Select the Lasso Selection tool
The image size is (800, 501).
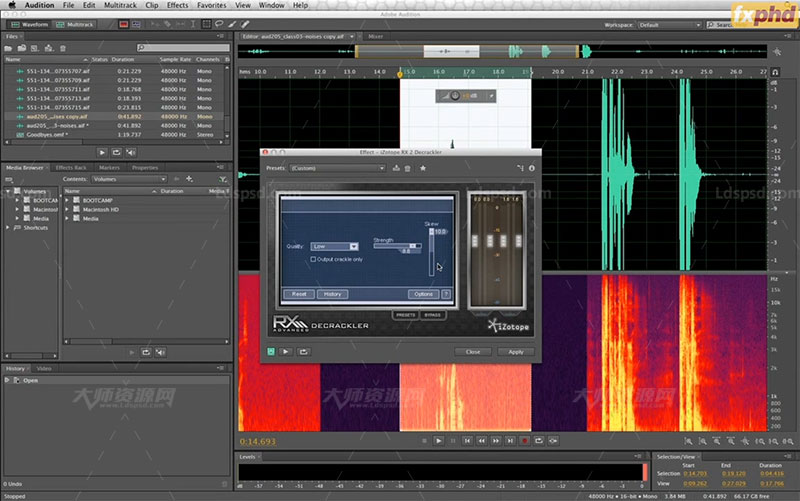(x=219, y=24)
